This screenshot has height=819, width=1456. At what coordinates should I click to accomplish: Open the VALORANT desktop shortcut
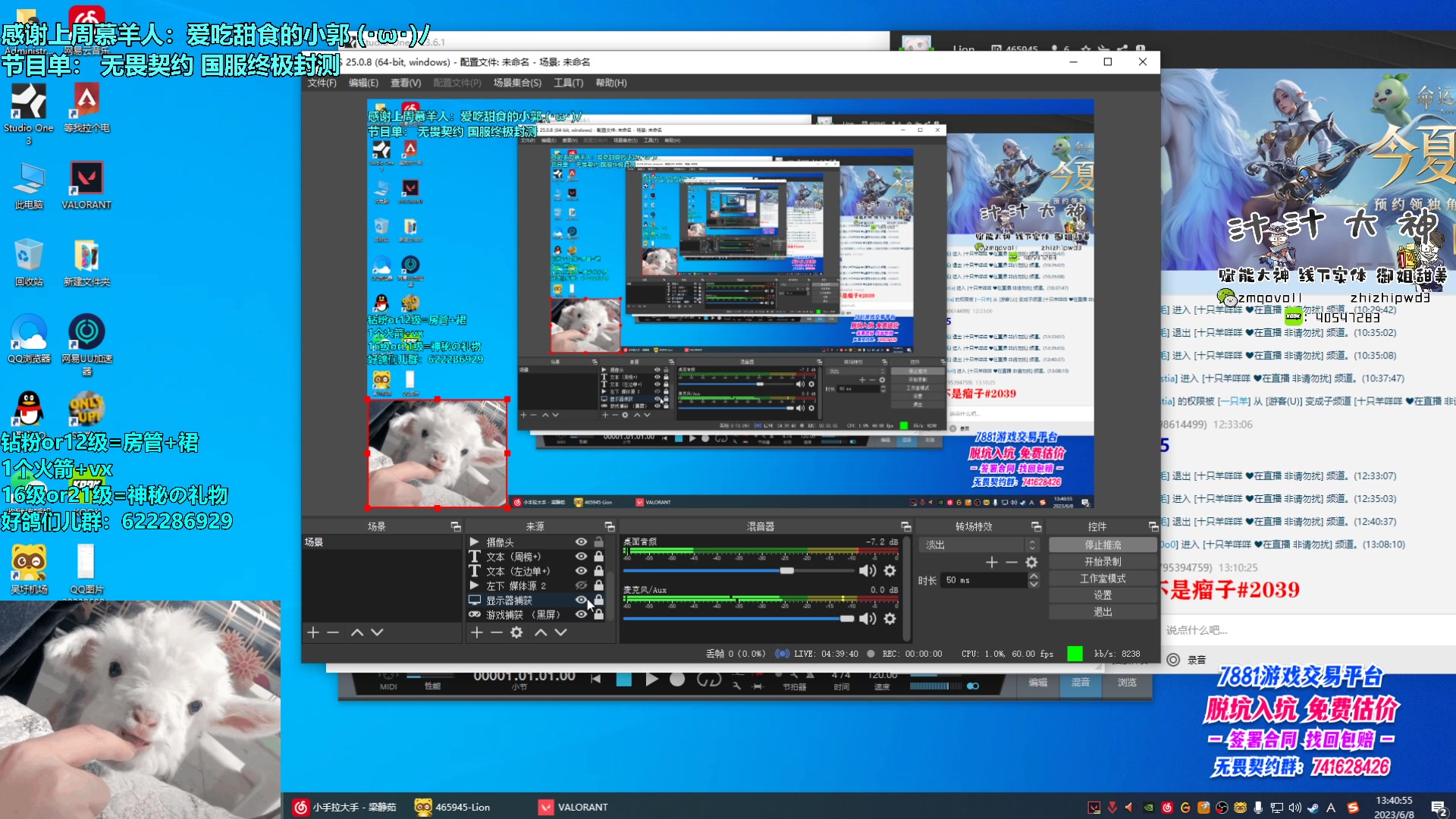86,185
